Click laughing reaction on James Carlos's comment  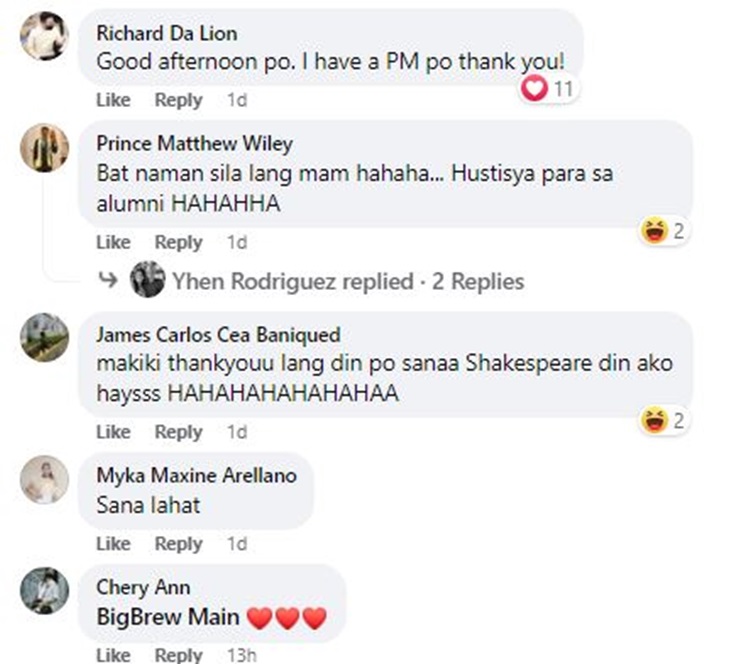click(654, 421)
